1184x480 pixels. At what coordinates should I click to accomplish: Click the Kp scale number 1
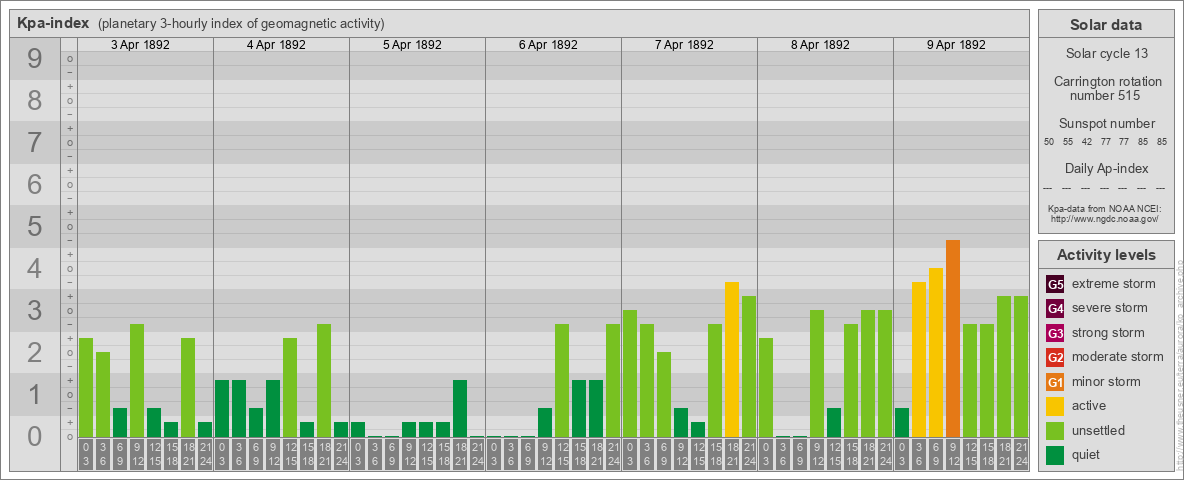tap(34, 394)
